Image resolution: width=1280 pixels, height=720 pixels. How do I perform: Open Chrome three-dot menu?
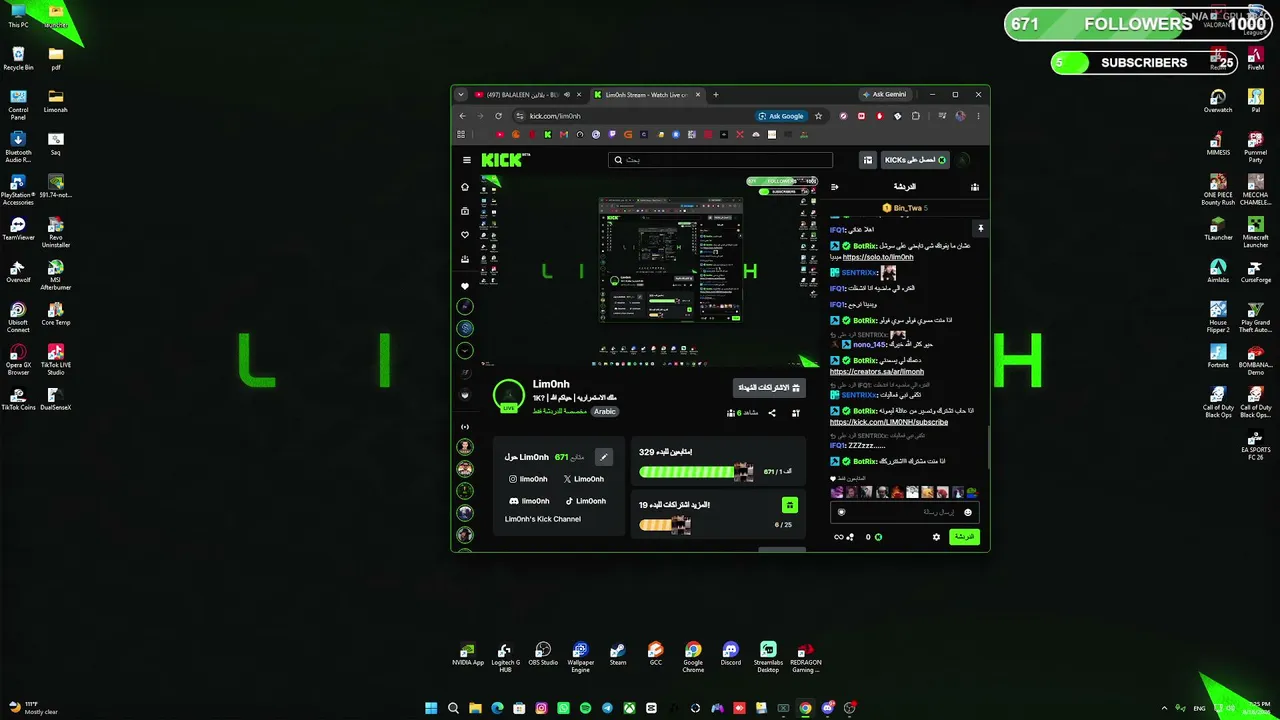tap(978, 116)
